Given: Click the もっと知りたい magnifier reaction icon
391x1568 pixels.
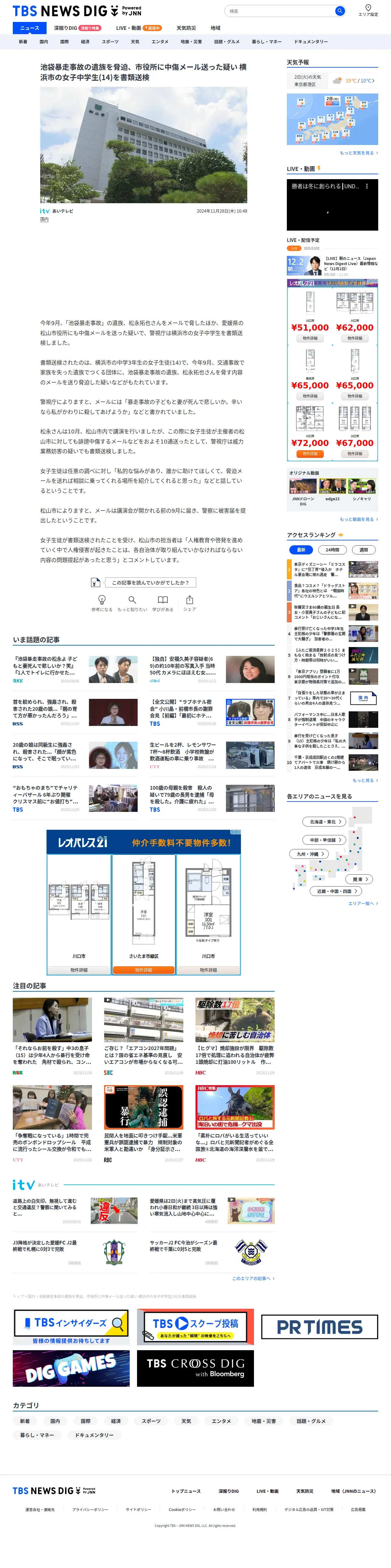Looking at the screenshot, I should 132,600.
